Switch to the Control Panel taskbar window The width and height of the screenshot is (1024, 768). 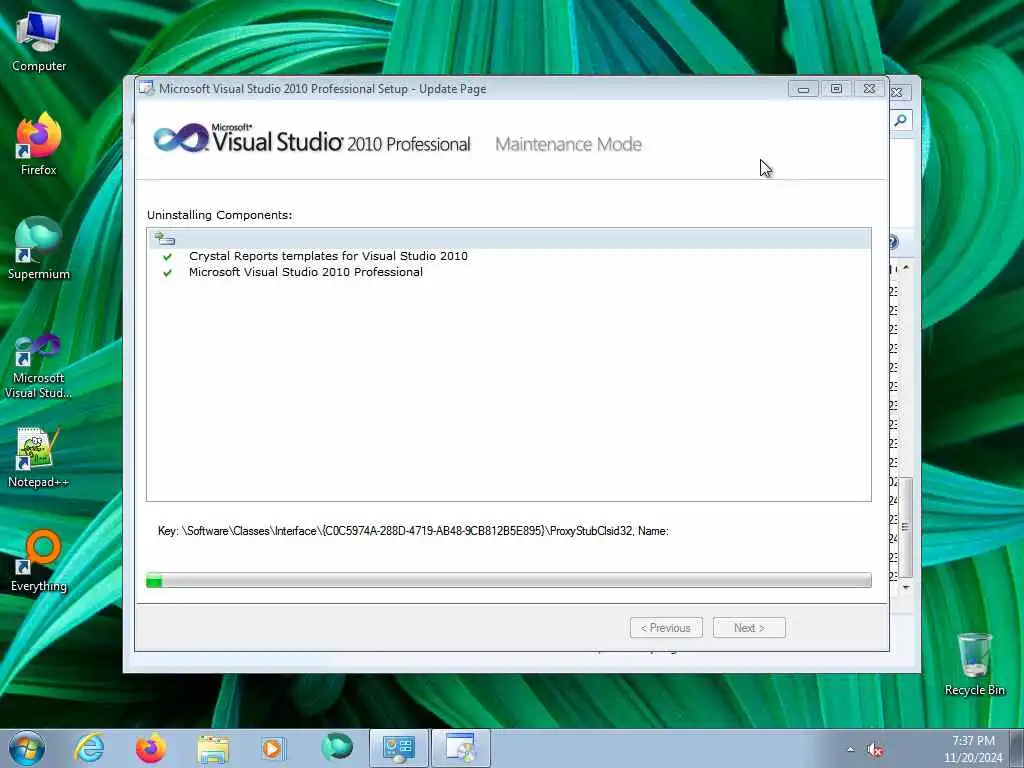[399, 748]
